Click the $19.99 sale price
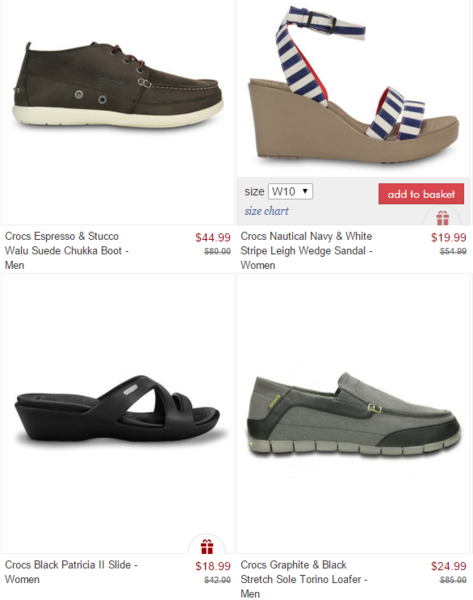 pos(449,237)
